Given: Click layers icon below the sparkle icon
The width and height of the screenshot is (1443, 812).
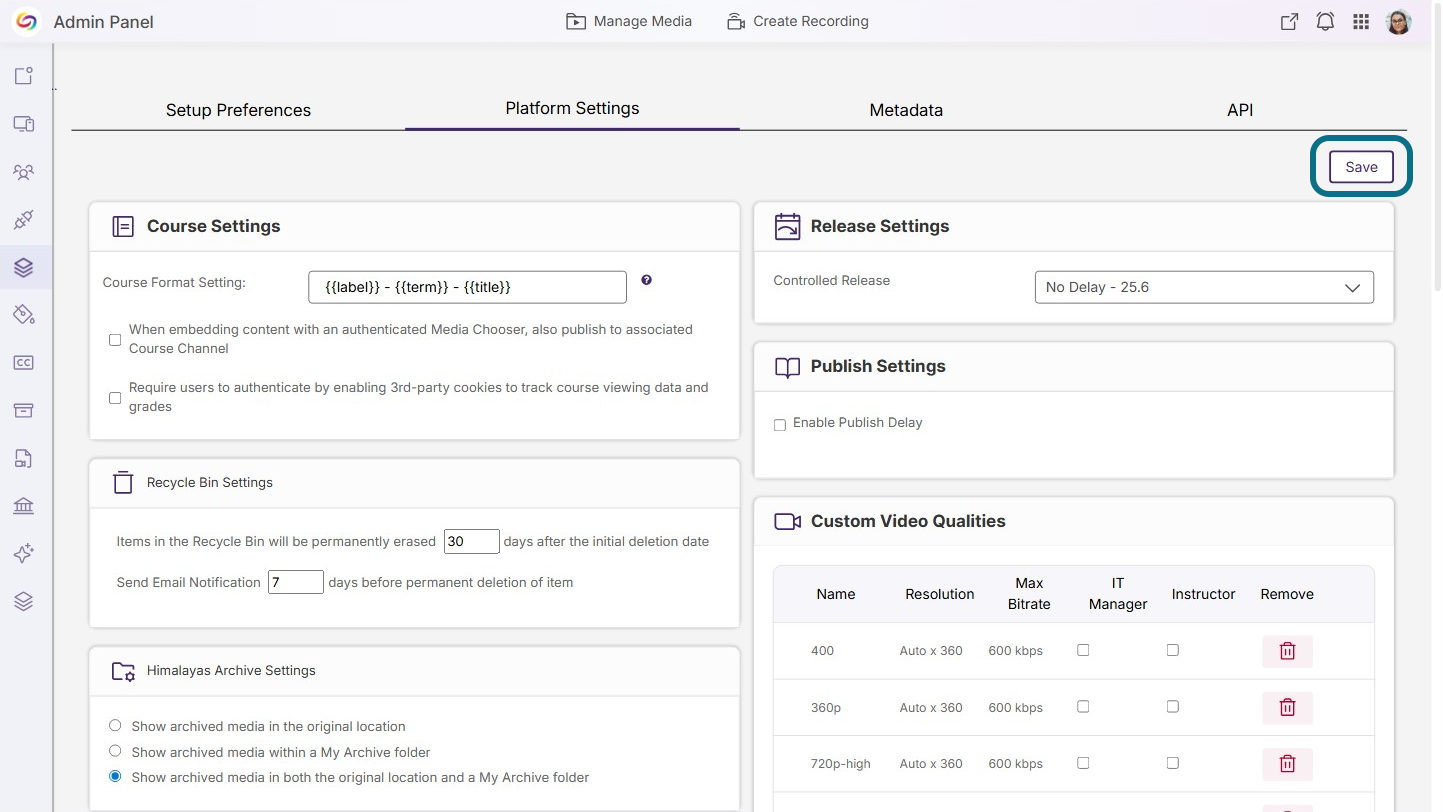Looking at the screenshot, I should click(x=24, y=601).
